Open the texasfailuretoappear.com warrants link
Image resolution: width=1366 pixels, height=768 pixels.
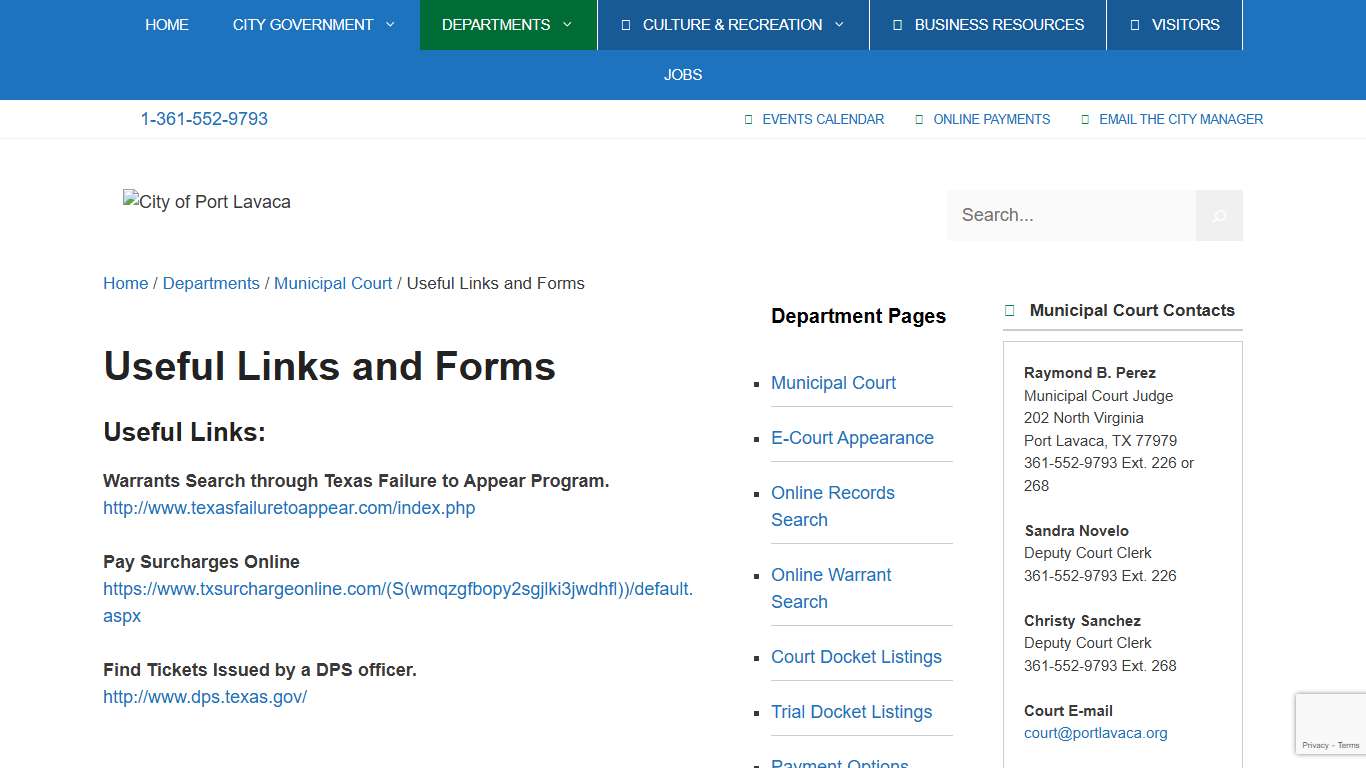[x=289, y=508]
